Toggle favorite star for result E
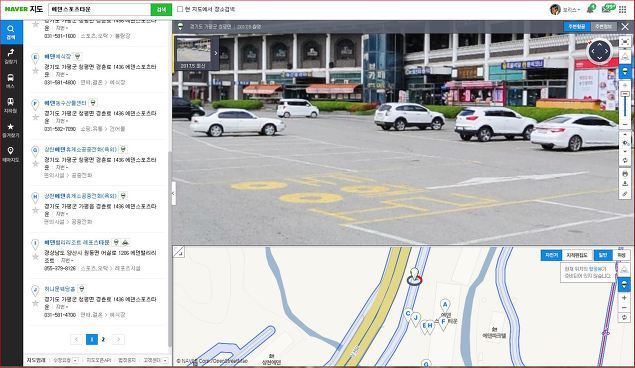635x368 pixels. point(36,71)
